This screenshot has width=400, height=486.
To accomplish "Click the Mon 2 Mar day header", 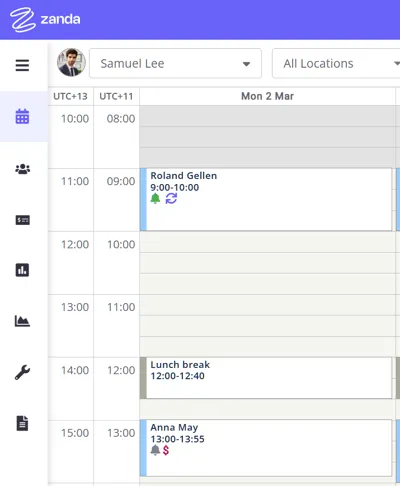I will coord(267,96).
